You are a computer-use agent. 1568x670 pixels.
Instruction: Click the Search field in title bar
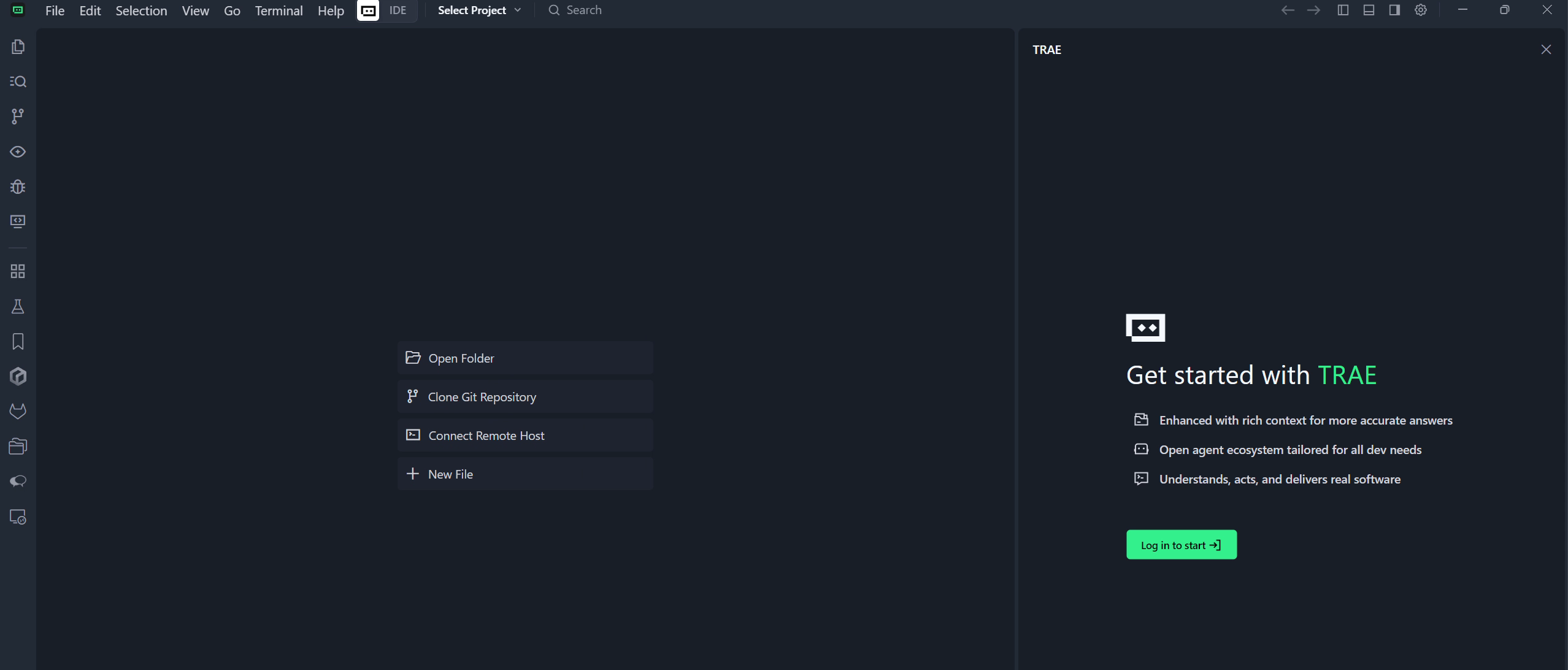pos(583,10)
